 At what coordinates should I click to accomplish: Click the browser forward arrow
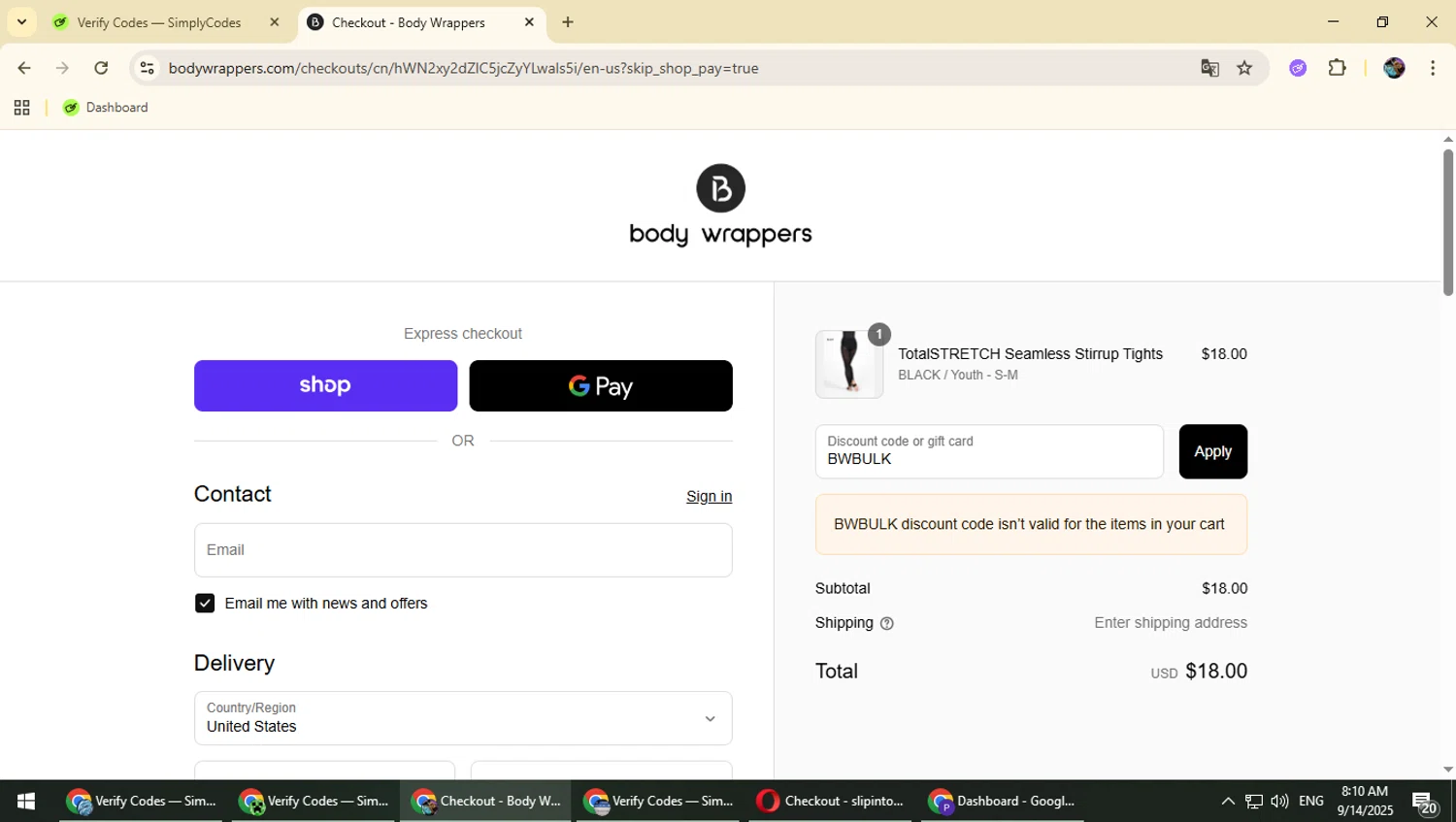pyautogui.click(x=62, y=68)
